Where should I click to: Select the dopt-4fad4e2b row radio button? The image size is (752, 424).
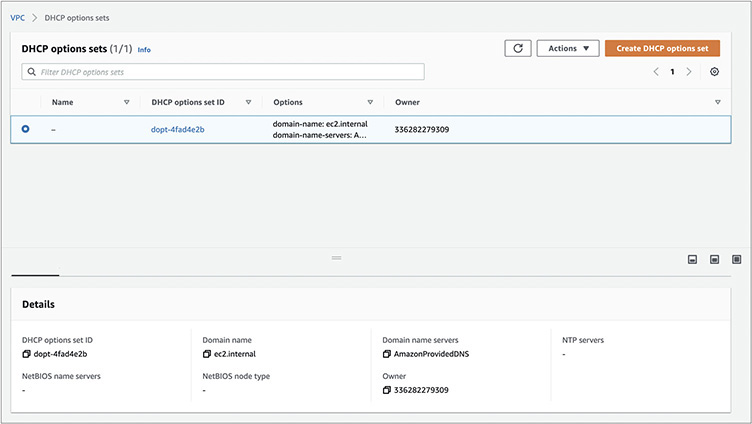click(x=26, y=129)
